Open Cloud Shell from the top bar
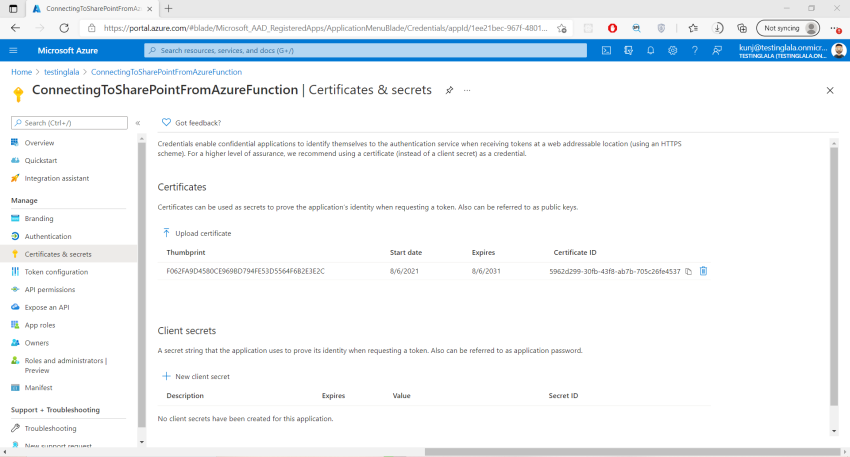 point(606,50)
